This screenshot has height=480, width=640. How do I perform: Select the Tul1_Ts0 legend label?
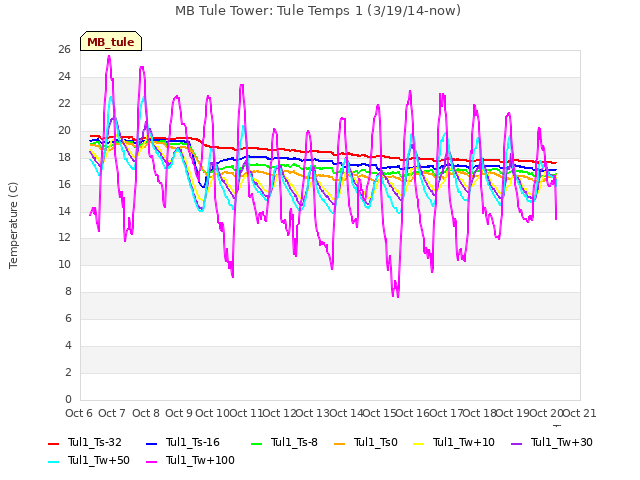click(x=376, y=442)
